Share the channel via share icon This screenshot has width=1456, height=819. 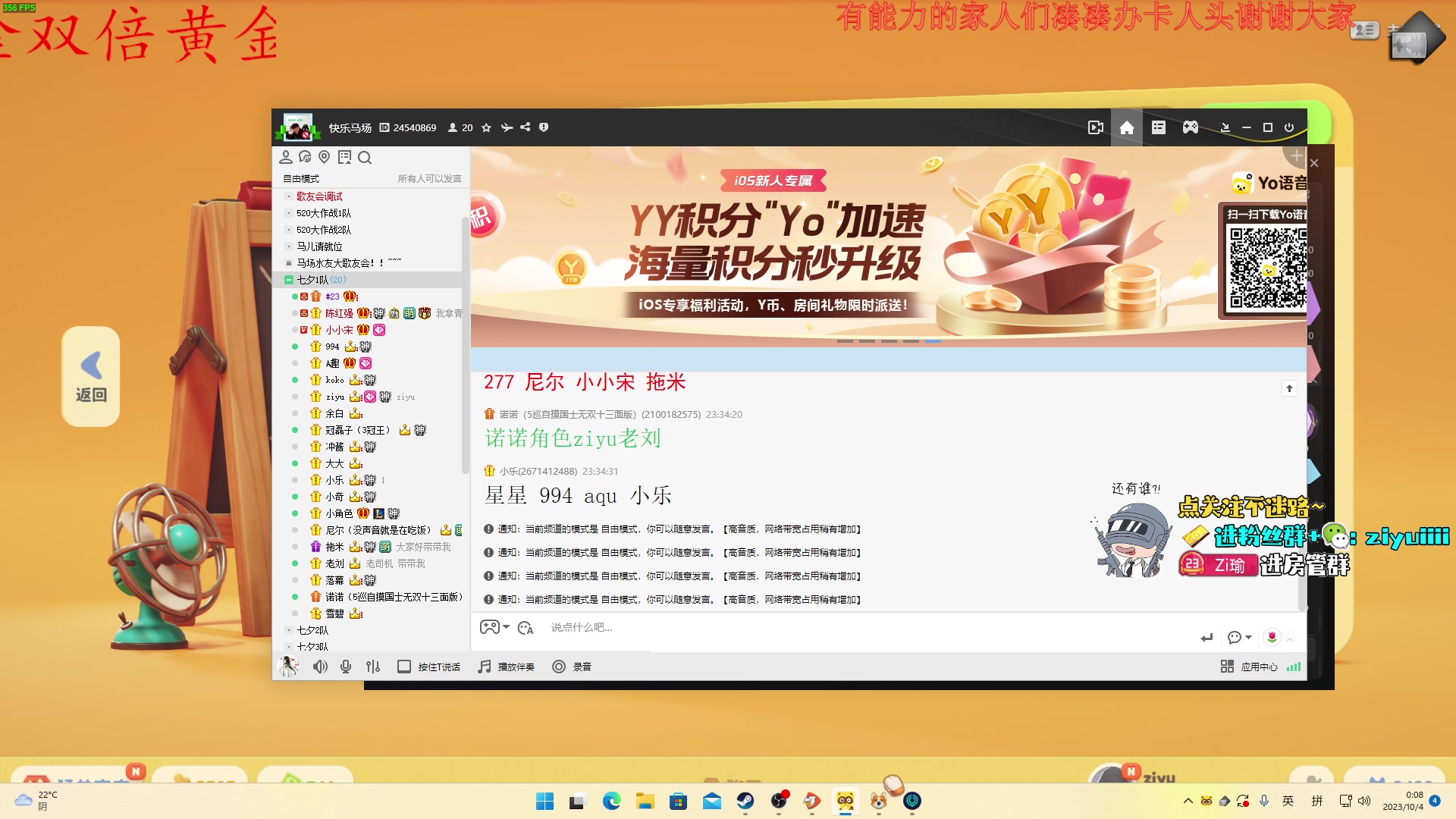[x=526, y=127]
